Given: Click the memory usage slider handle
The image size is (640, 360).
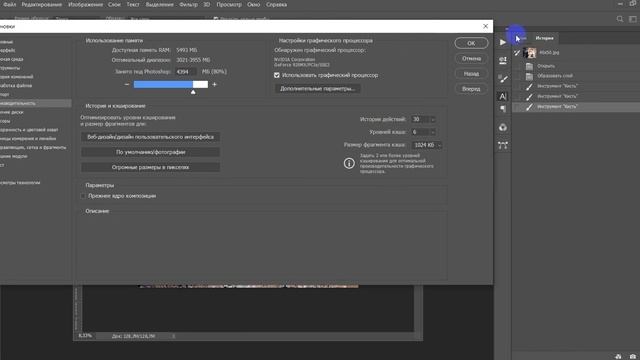Looking at the screenshot, I should click(193, 92).
